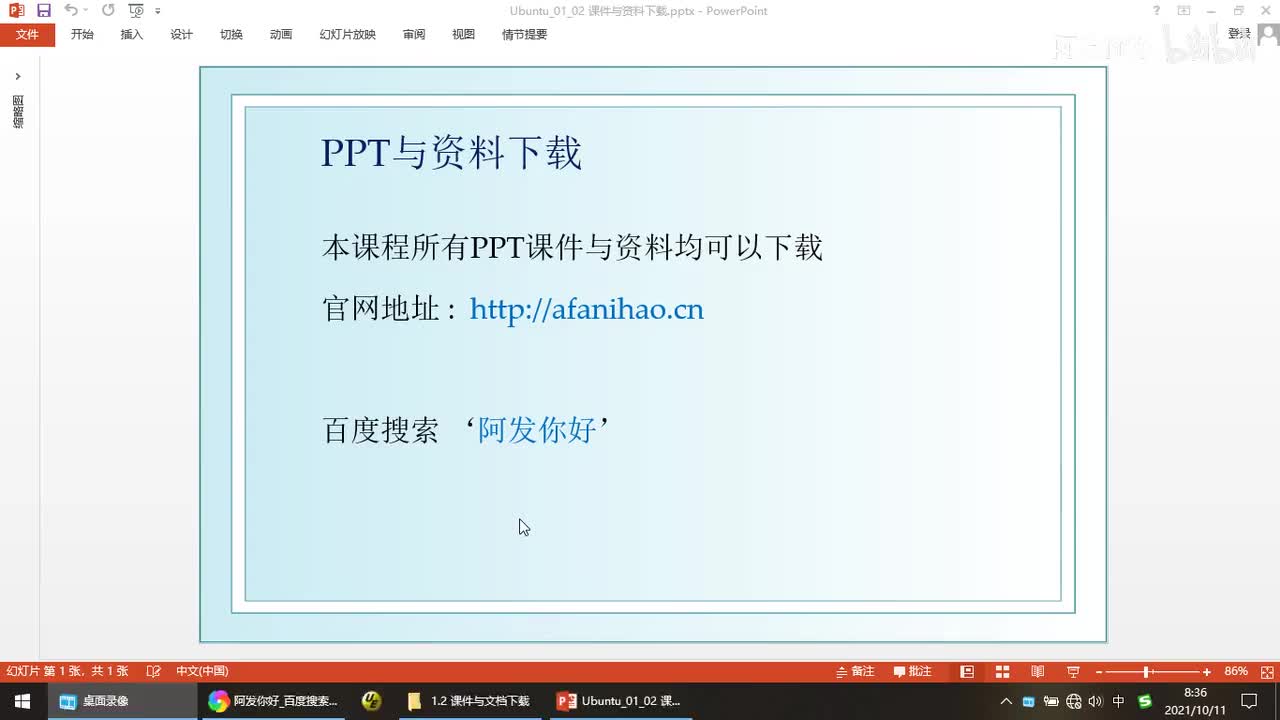The width and height of the screenshot is (1280, 720).
Task: Click the green Sogou input tray icon
Action: click(1145, 701)
